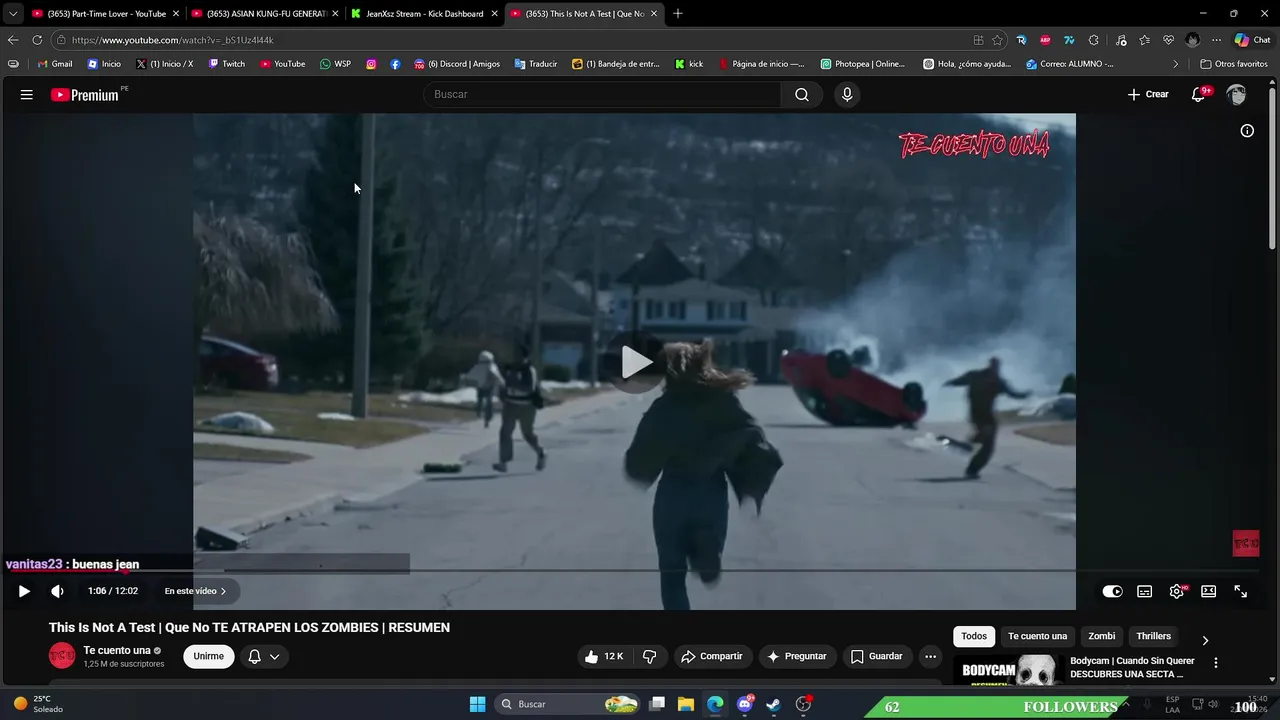Toggle subtitles in the player
1280x720 pixels.
click(1145, 591)
